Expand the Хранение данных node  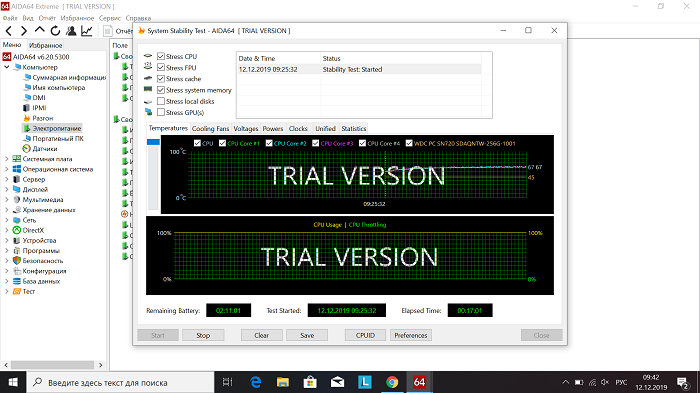coord(7,210)
